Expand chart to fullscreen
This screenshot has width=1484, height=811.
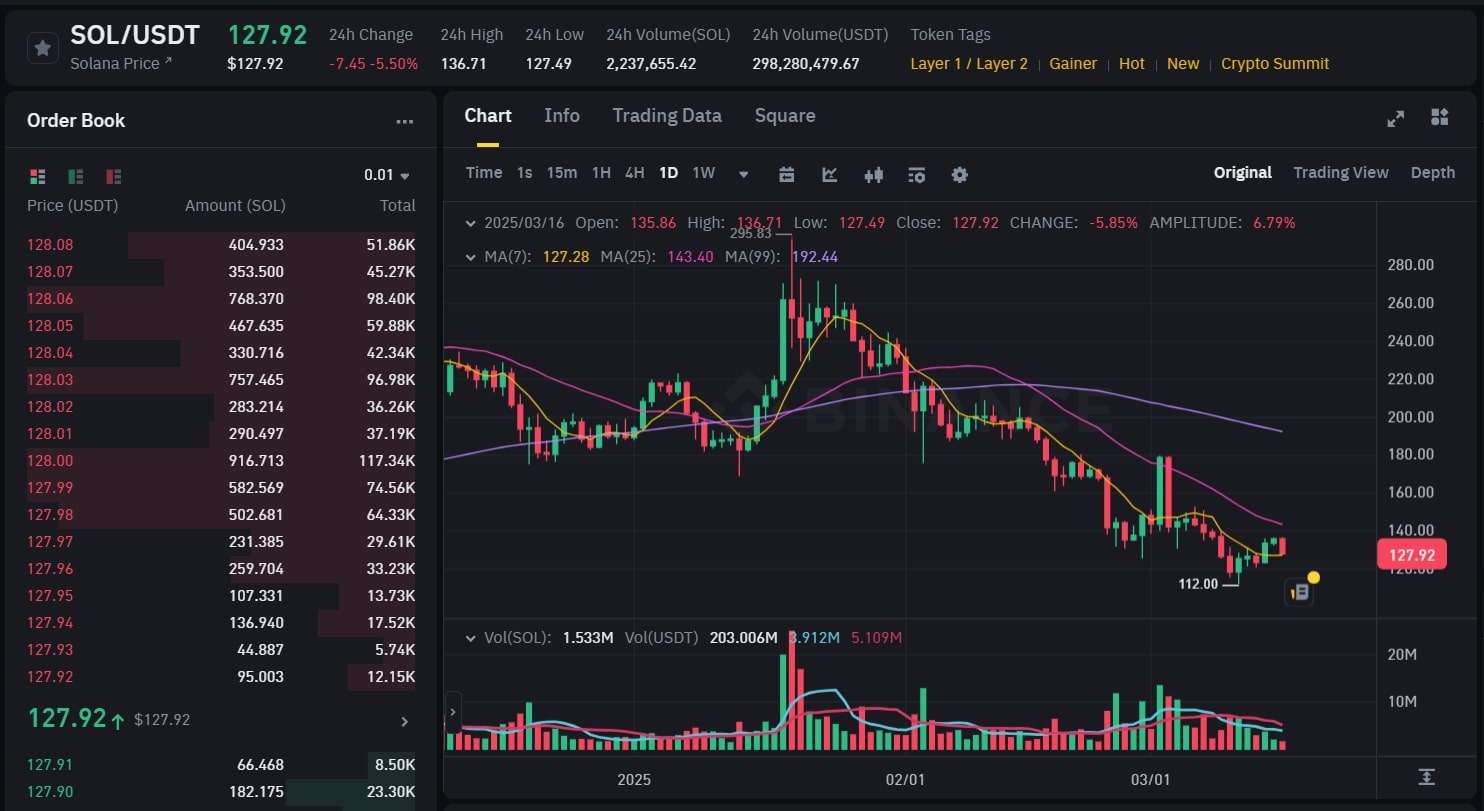click(1396, 118)
